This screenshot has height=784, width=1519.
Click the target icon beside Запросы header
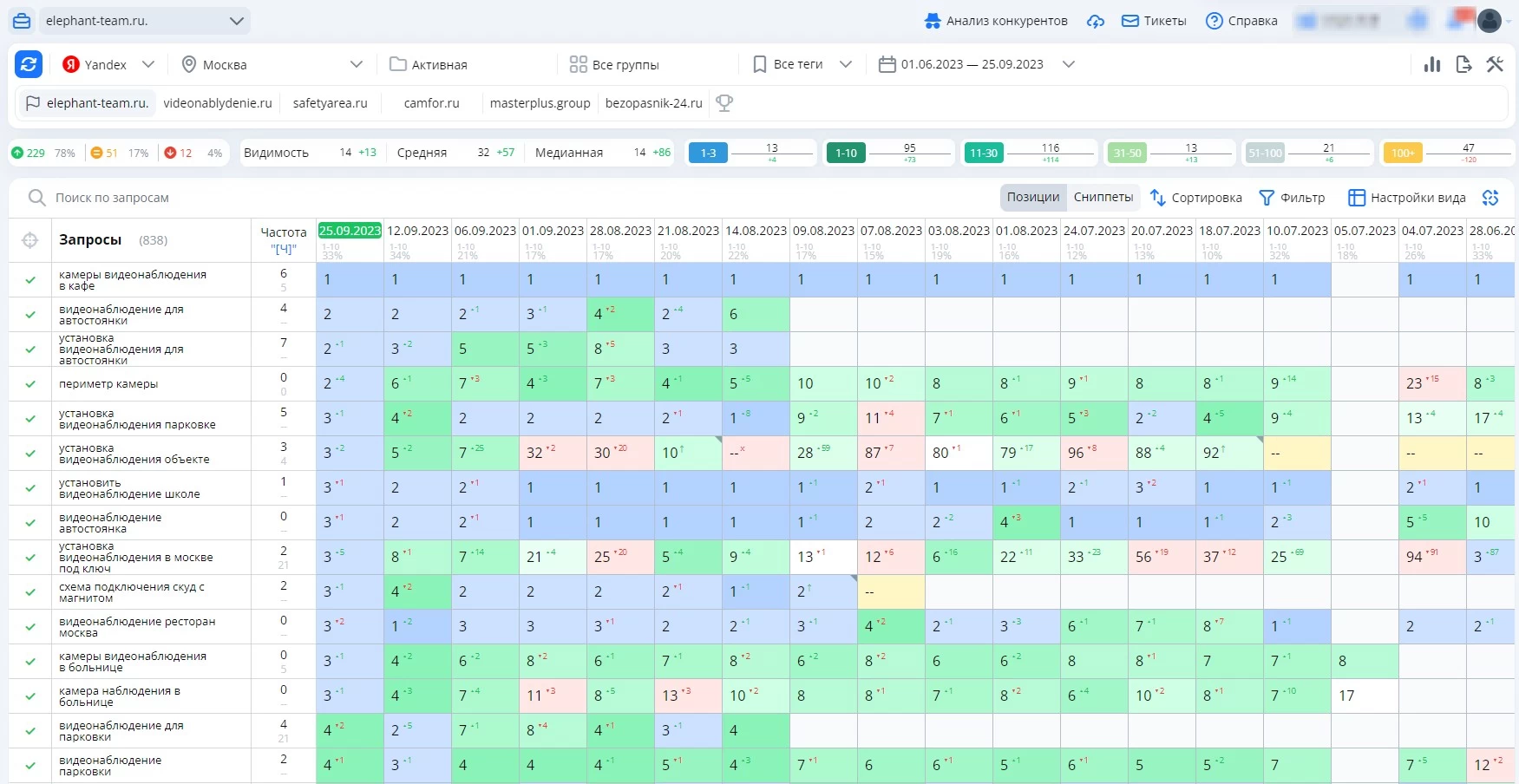pos(30,240)
